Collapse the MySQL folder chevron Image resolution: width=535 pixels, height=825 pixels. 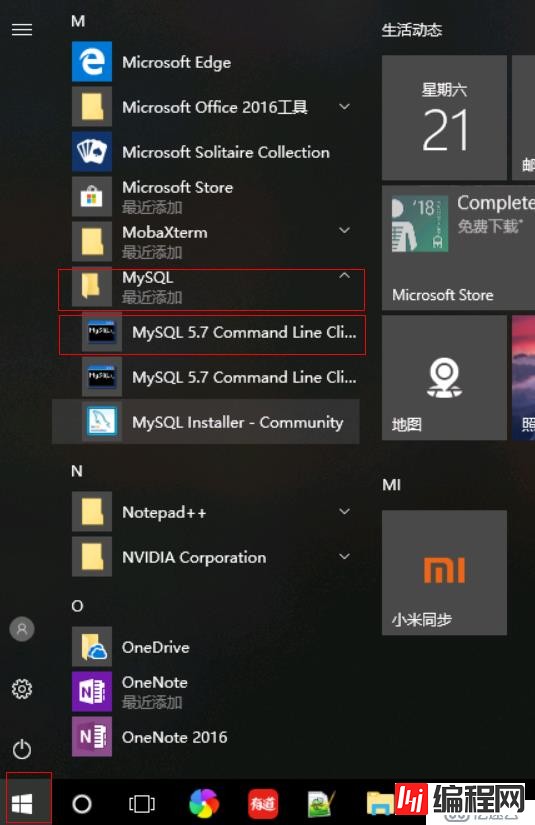tap(345, 276)
